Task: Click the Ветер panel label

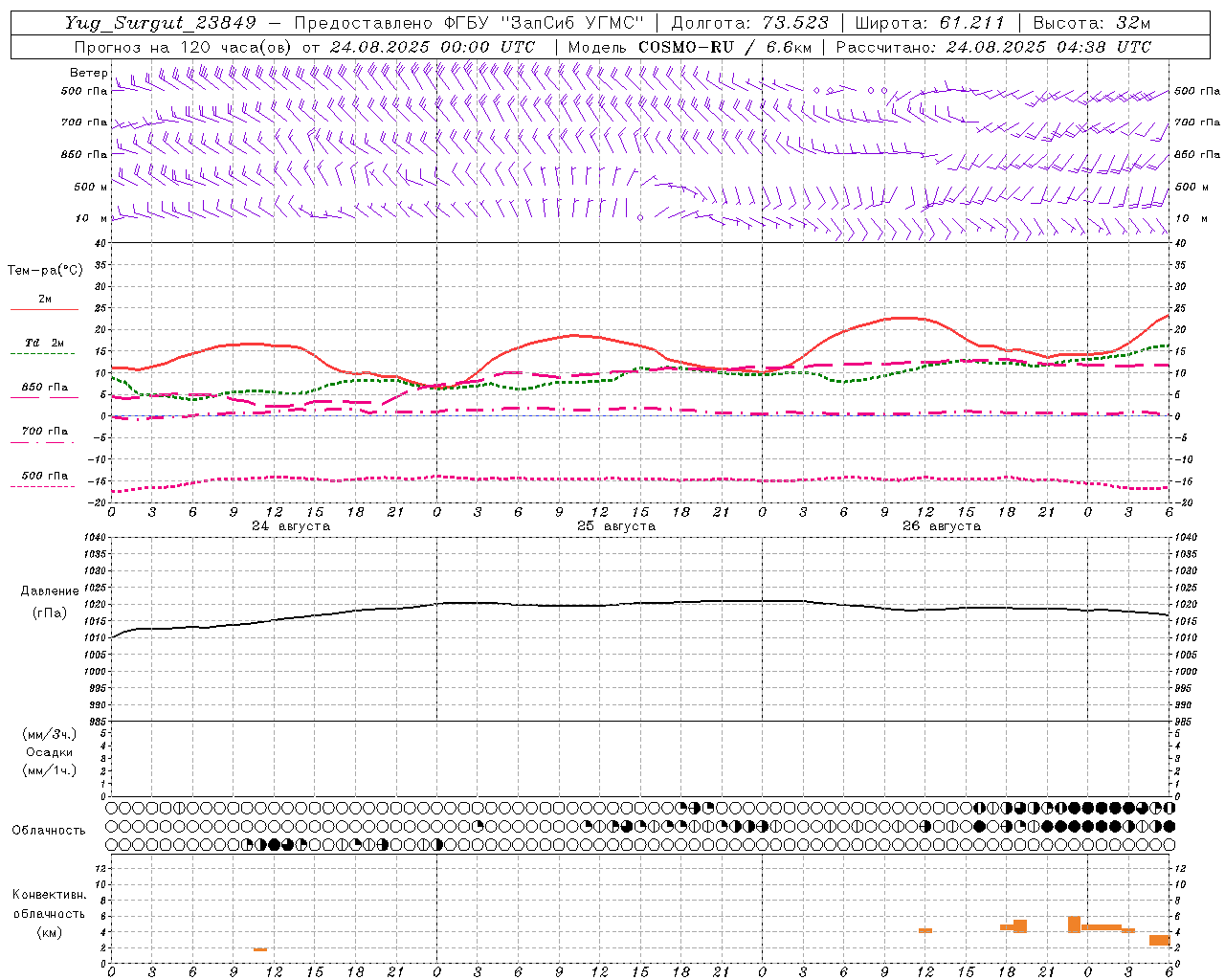Action: tap(88, 73)
